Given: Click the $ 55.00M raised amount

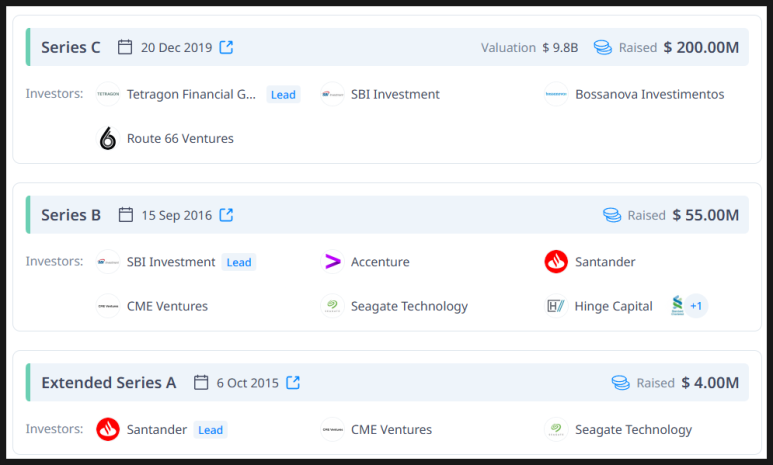Looking at the screenshot, I should (x=705, y=215).
